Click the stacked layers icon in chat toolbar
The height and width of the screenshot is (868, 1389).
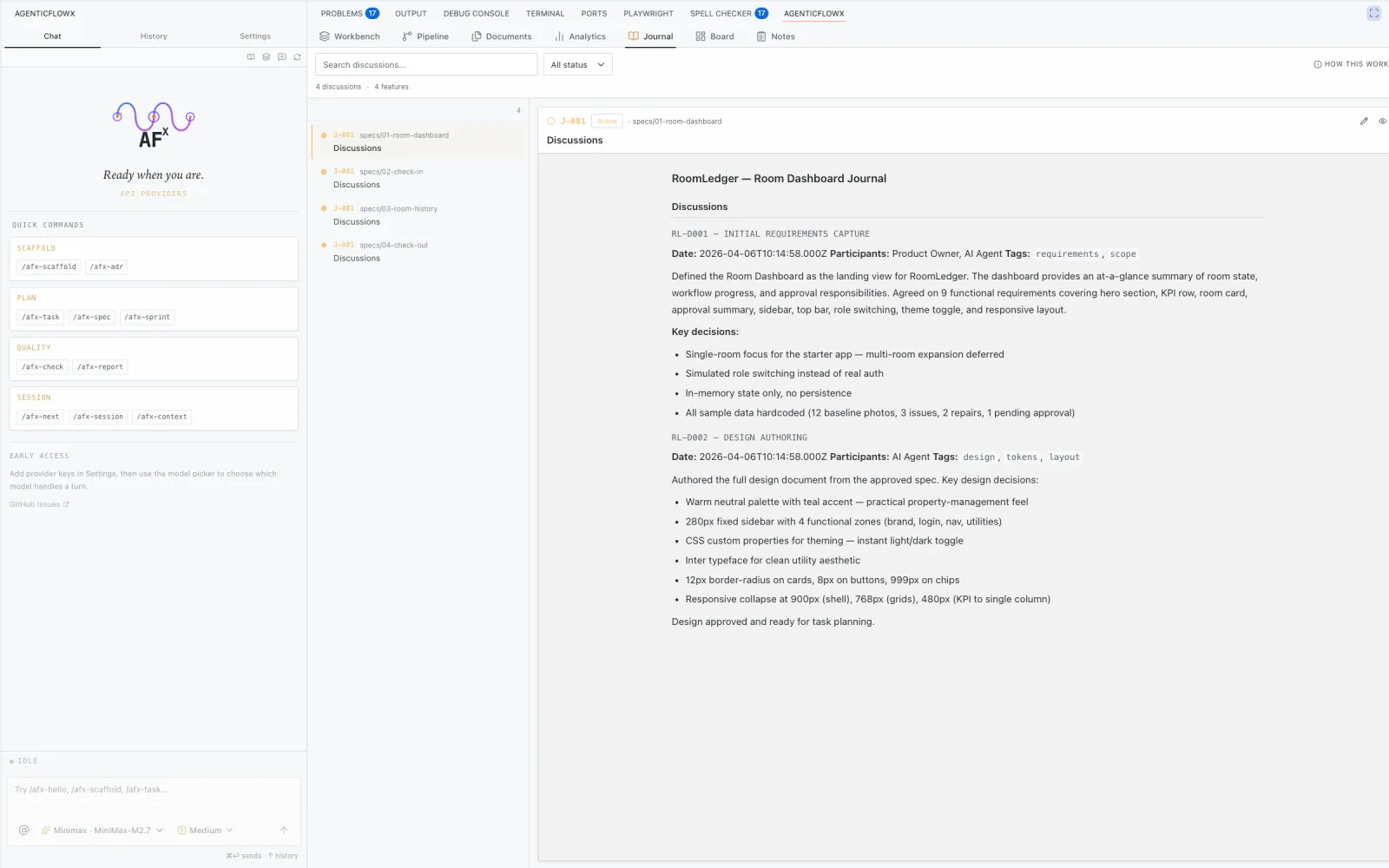267,57
